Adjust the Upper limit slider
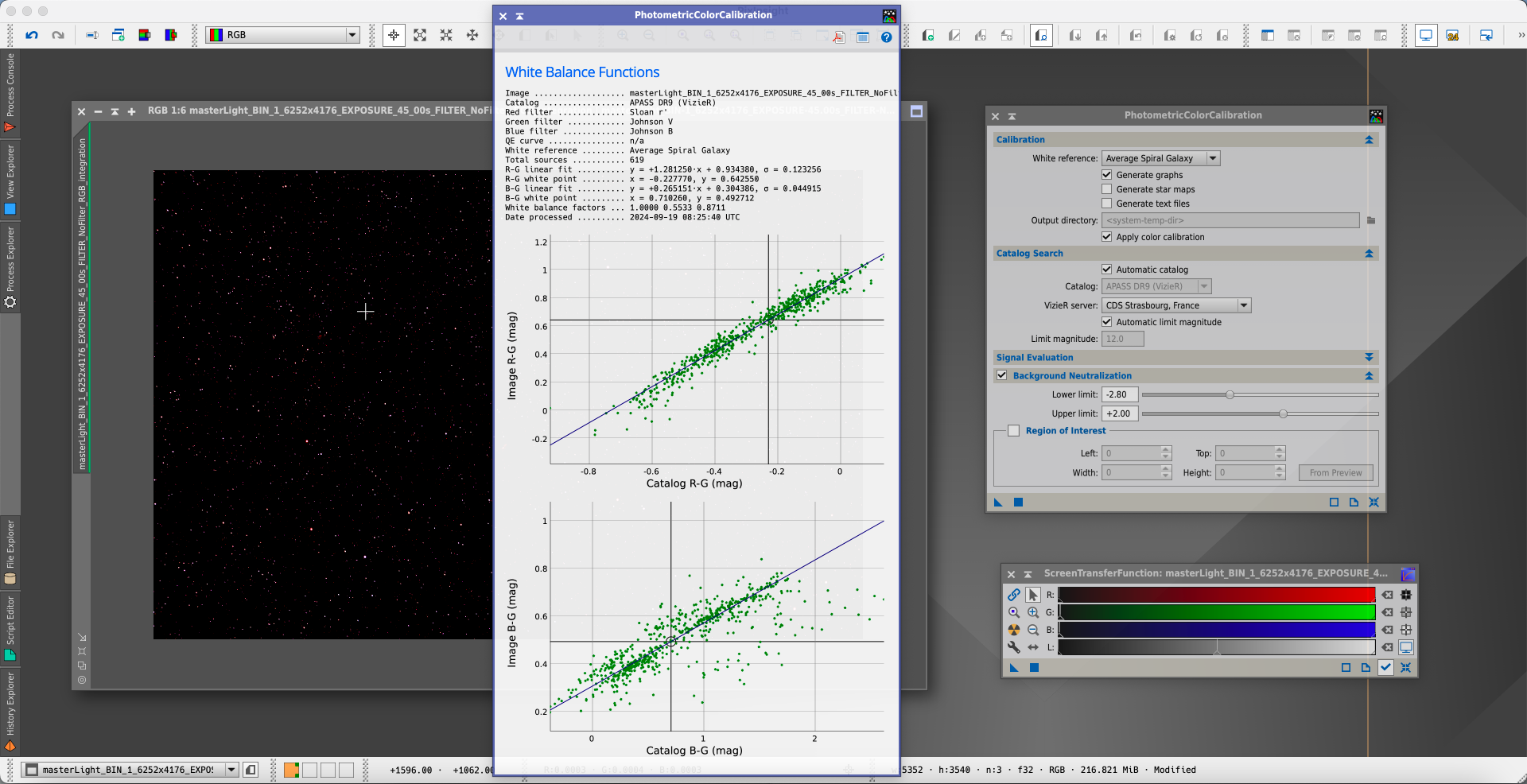Viewport: 1527px width, 784px height. coord(1260,413)
